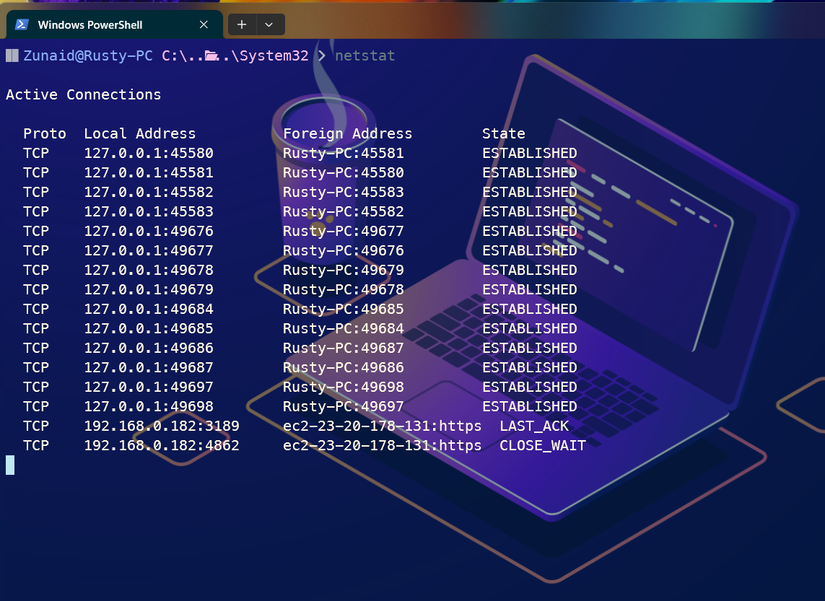The height and width of the screenshot is (601, 825).
Task: Click the blinking terminal cursor block
Action: tap(10, 464)
